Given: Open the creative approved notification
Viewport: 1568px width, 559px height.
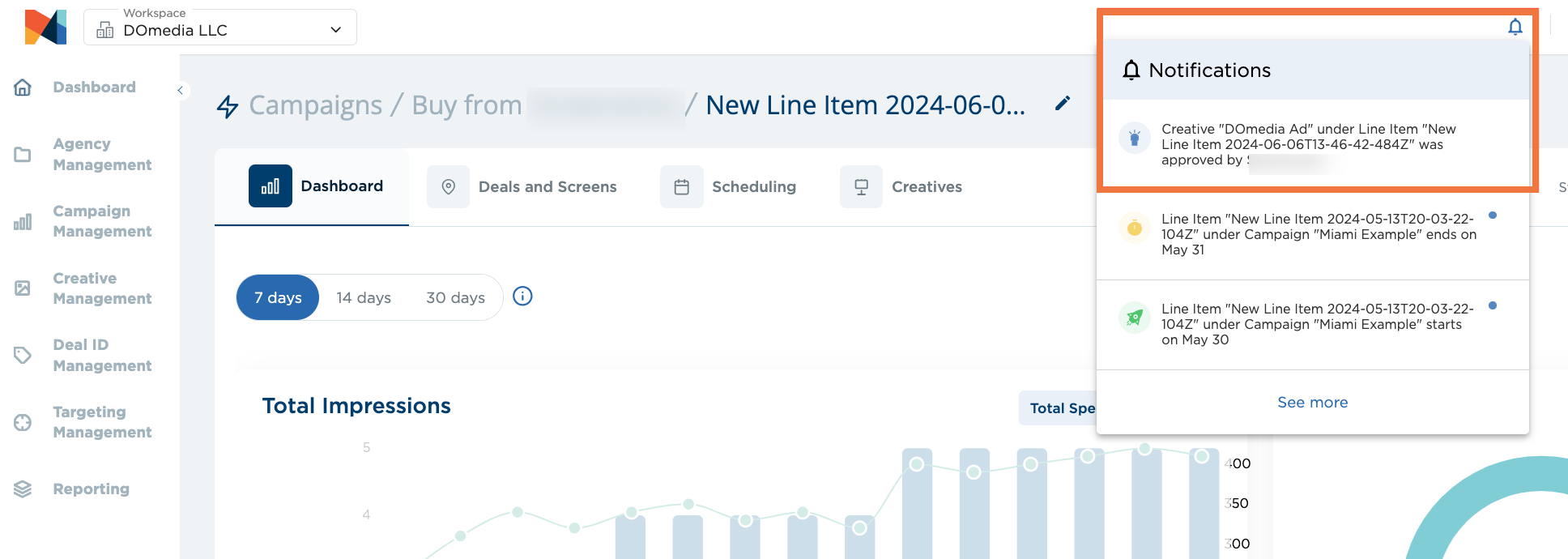Looking at the screenshot, I should pos(1313,144).
